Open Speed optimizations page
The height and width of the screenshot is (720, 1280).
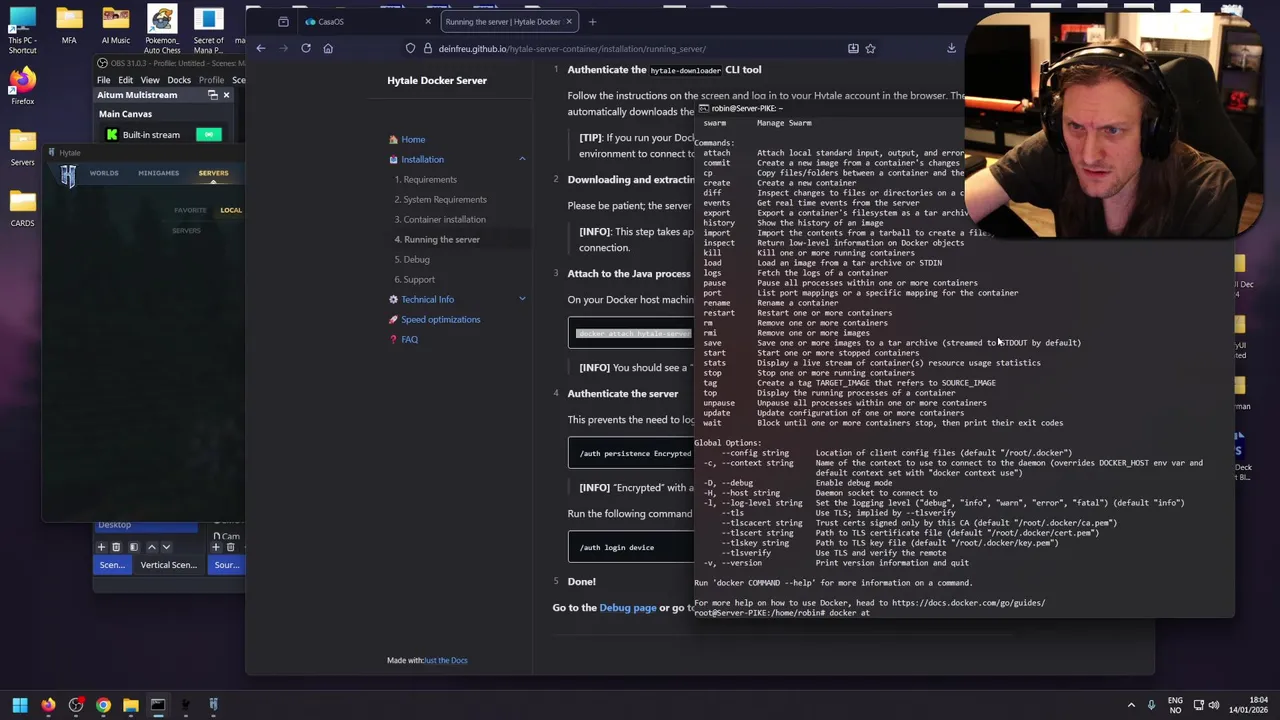pyautogui.click(x=440, y=319)
